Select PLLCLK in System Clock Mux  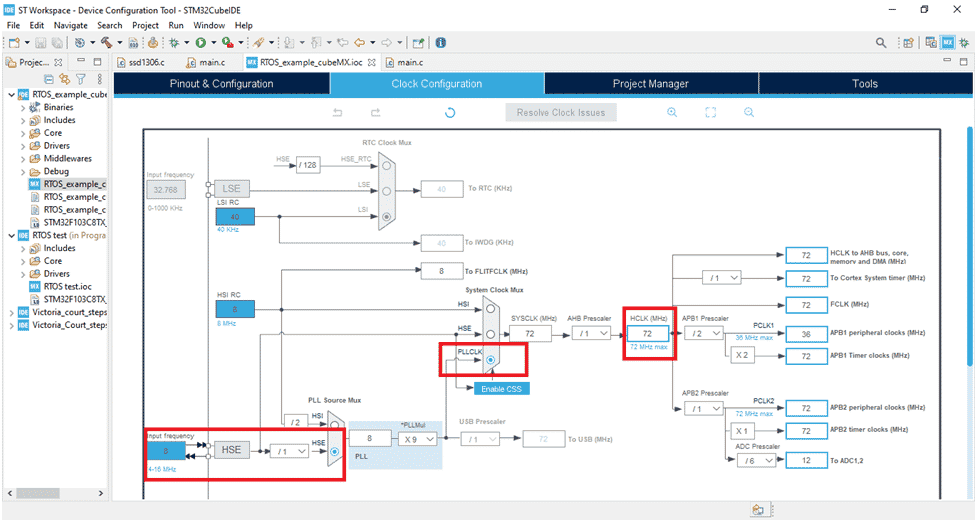click(x=490, y=360)
